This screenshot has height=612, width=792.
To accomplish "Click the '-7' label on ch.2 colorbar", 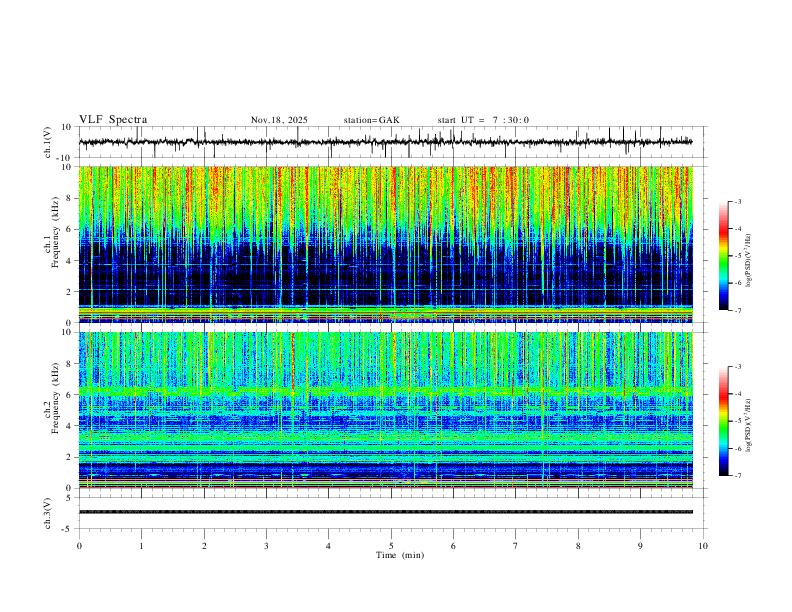I will 738,476.
